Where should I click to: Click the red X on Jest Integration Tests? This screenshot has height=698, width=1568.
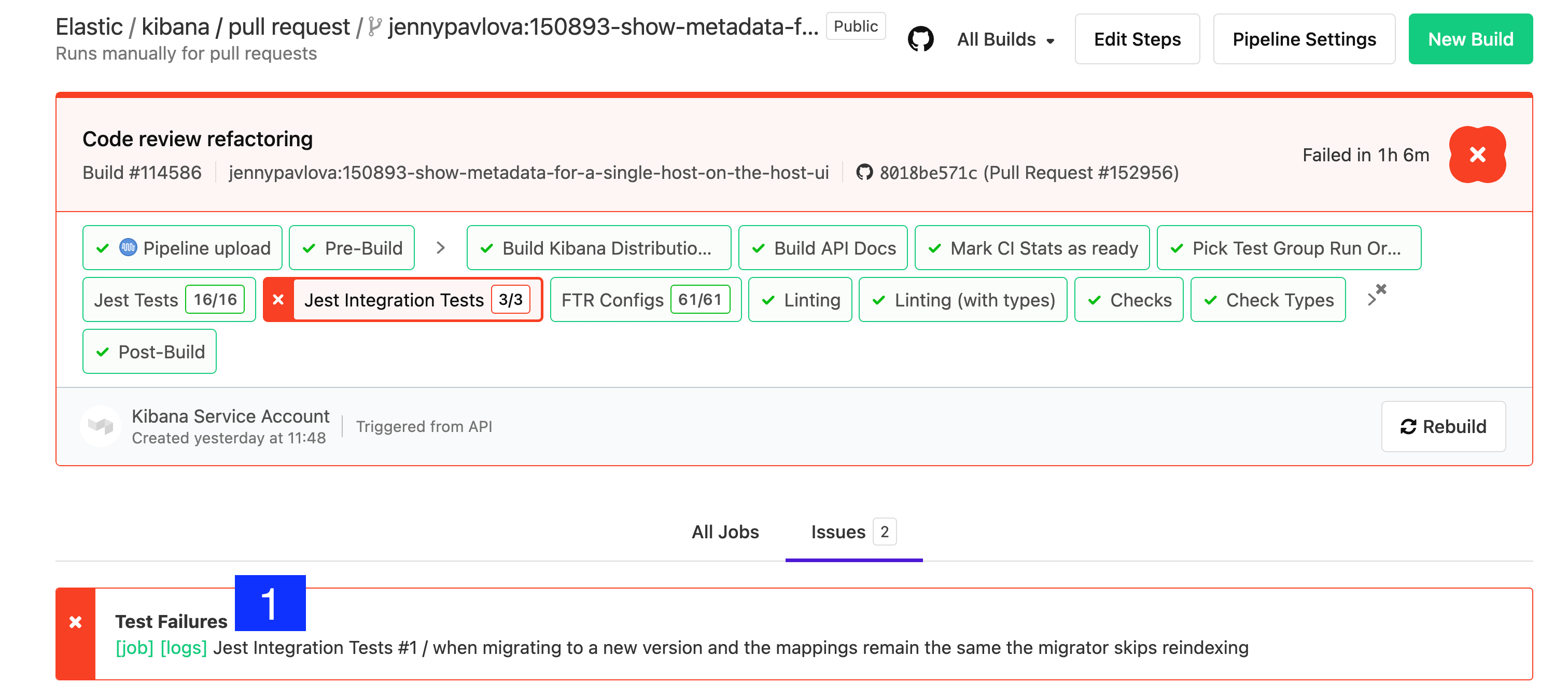coord(279,299)
